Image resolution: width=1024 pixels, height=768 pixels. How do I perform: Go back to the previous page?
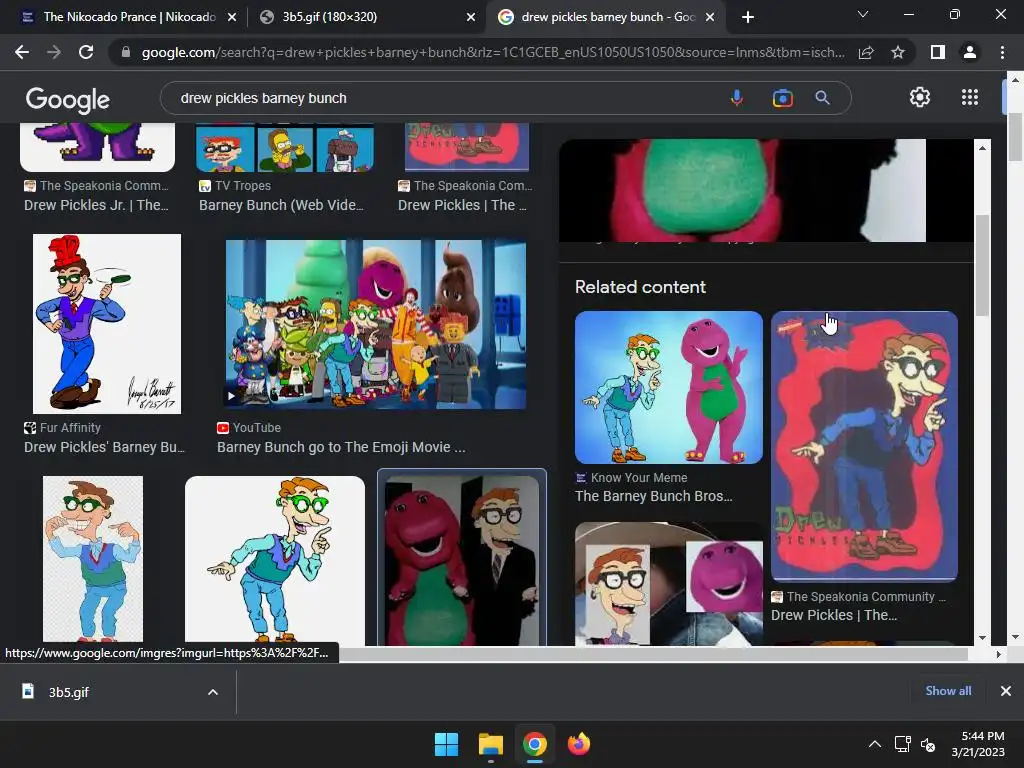pos(22,52)
